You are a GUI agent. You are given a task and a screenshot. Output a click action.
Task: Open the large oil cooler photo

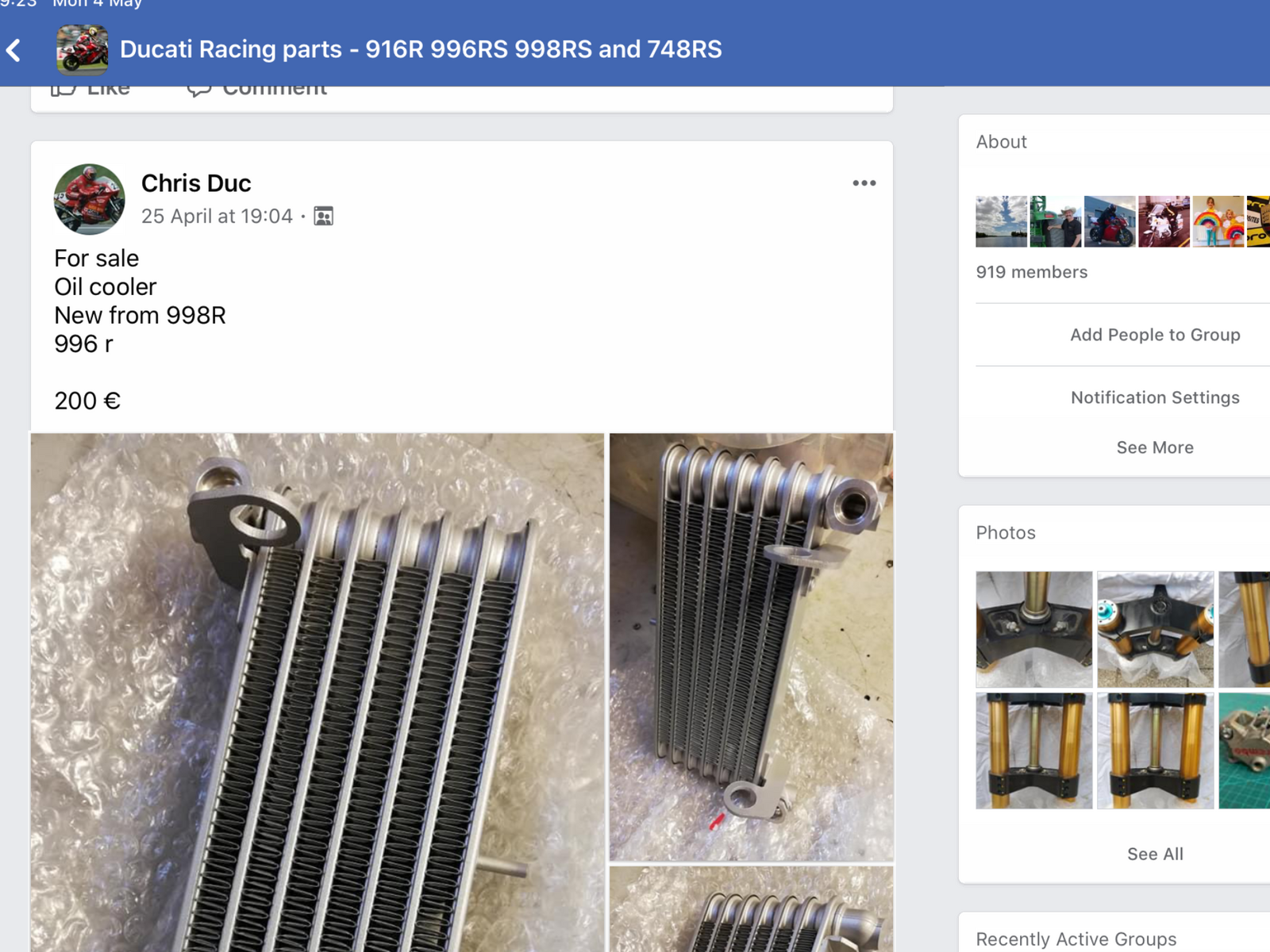click(317, 692)
